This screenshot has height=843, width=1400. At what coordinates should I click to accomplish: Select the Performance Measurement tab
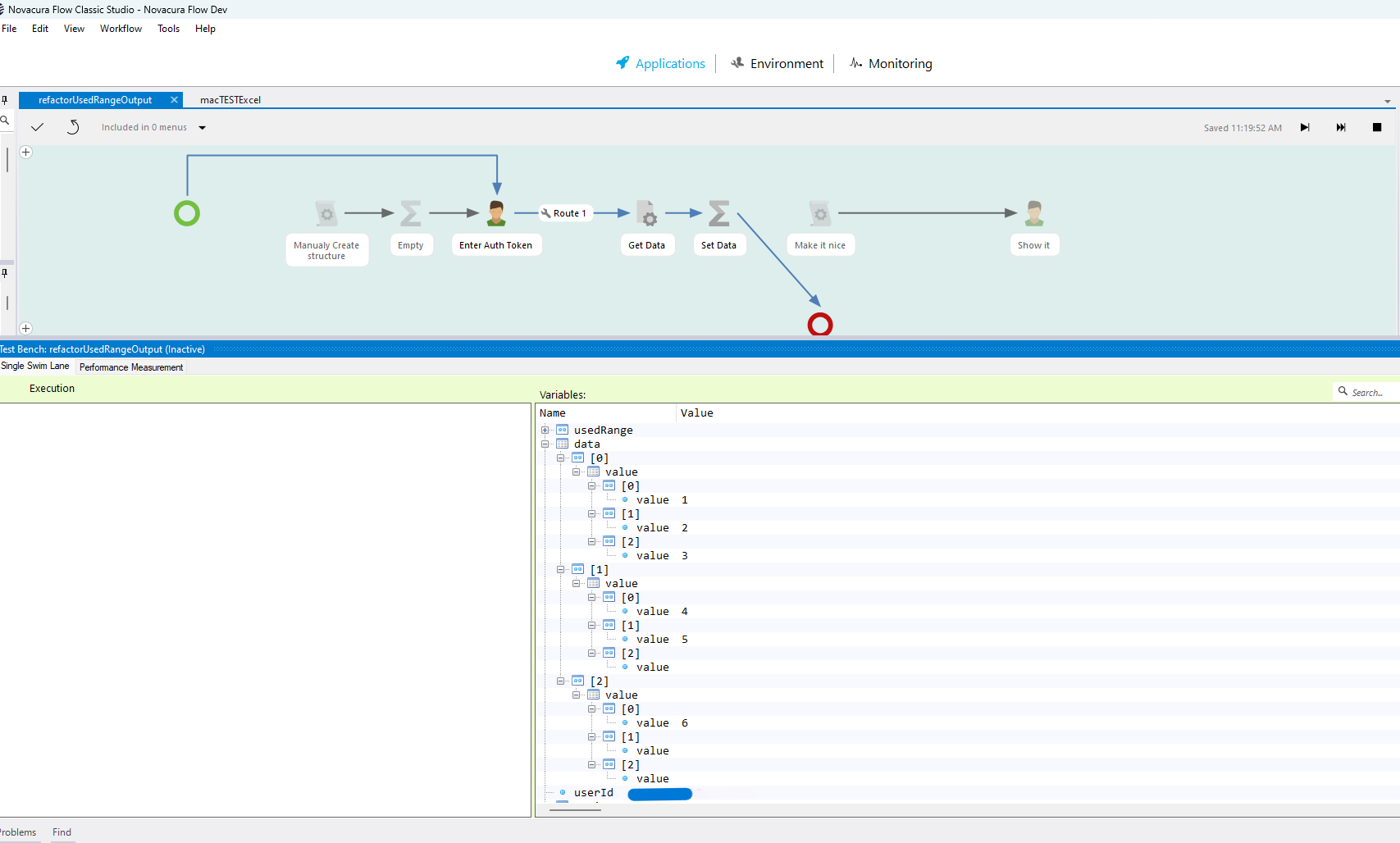131,367
